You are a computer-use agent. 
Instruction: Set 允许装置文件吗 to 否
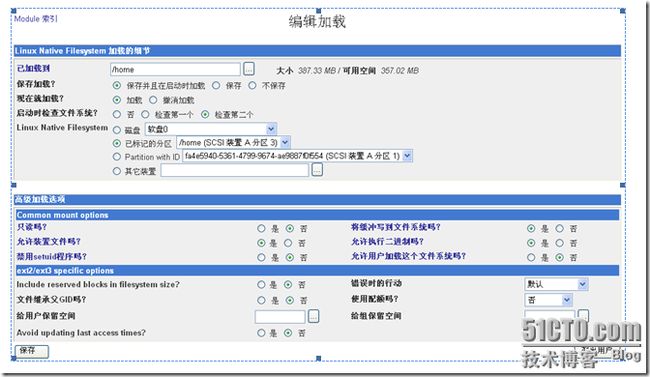click(288, 243)
